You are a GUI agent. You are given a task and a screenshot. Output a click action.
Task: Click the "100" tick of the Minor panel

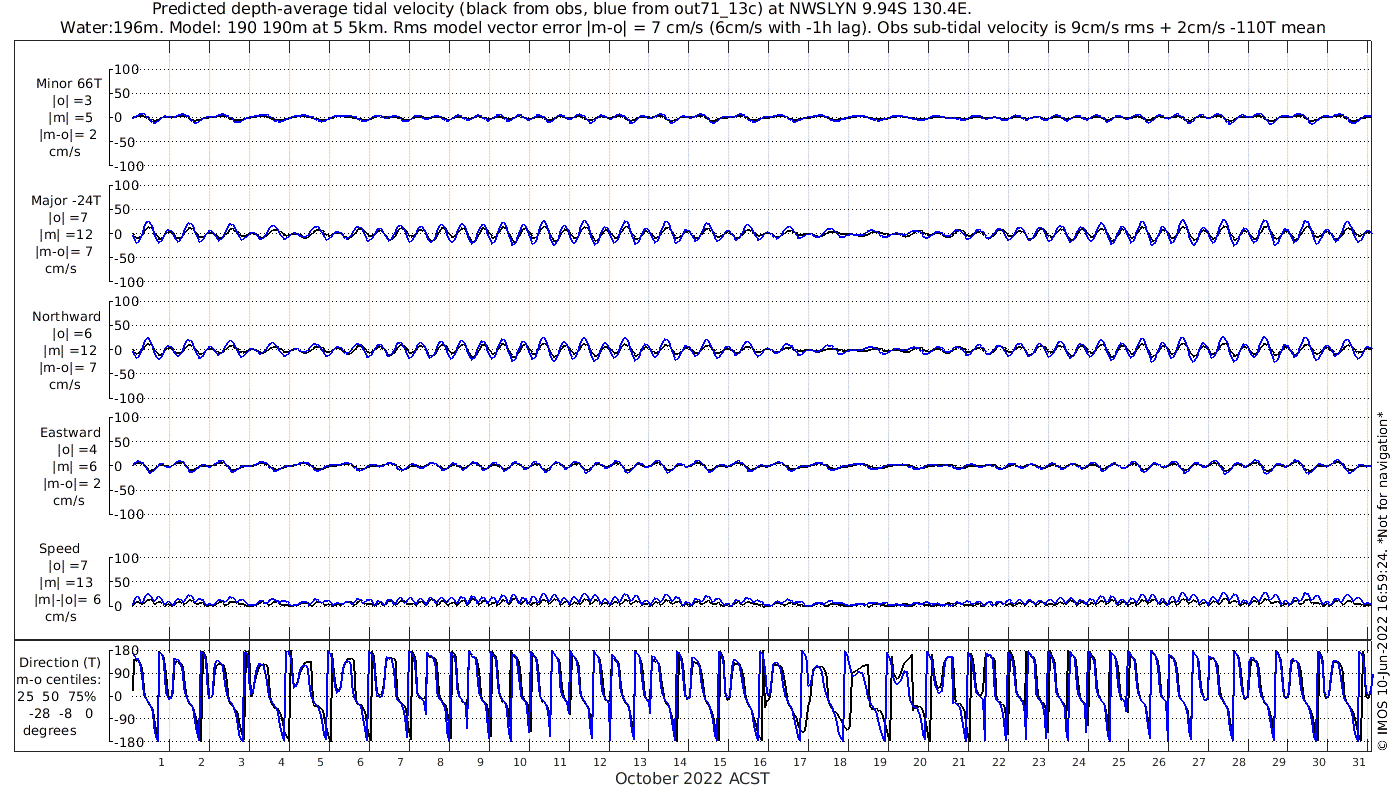[127, 68]
